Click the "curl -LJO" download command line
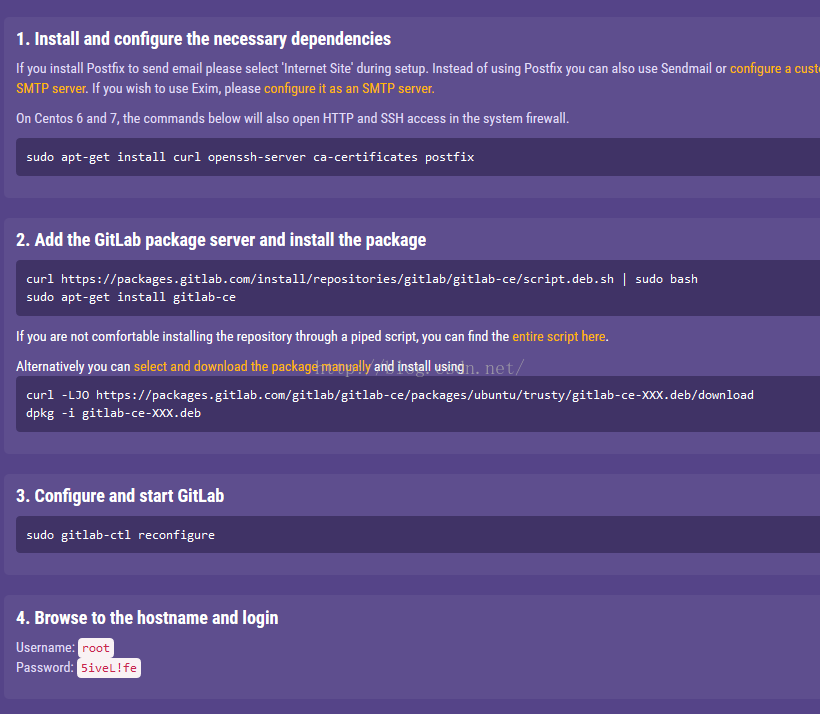 (390, 395)
